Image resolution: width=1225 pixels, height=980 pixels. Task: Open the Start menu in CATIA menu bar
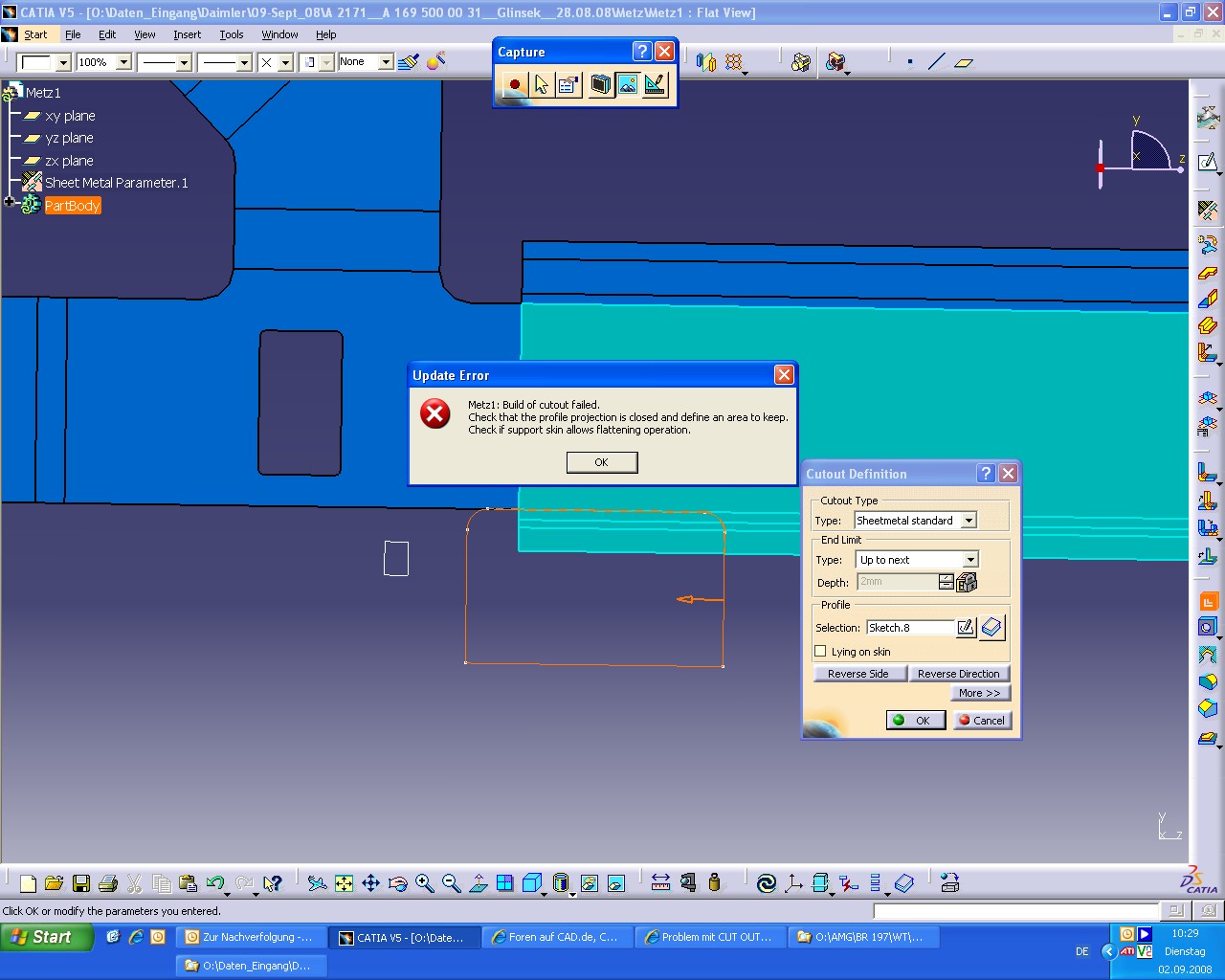click(x=35, y=34)
